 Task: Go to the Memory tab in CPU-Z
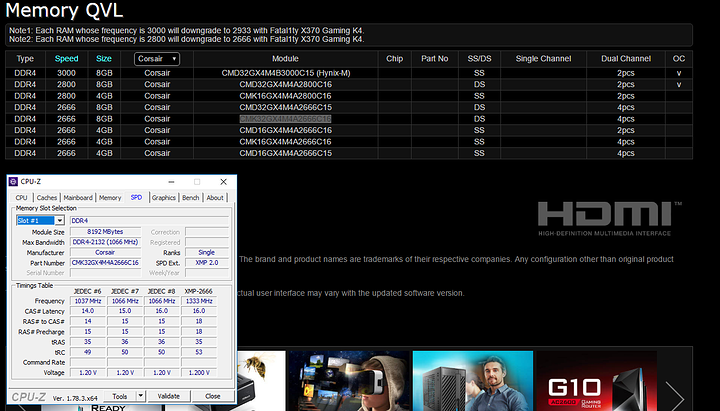pyautogui.click(x=110, y=198)
